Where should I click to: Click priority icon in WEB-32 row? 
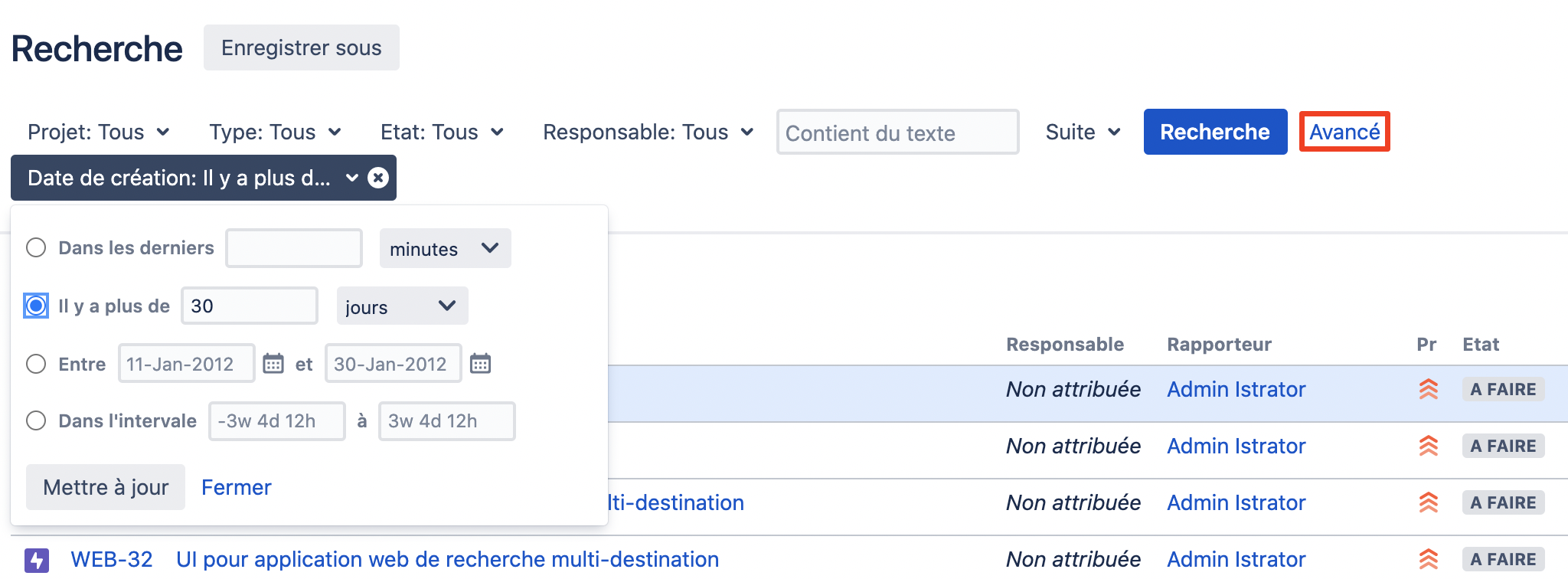(1428, 559)
